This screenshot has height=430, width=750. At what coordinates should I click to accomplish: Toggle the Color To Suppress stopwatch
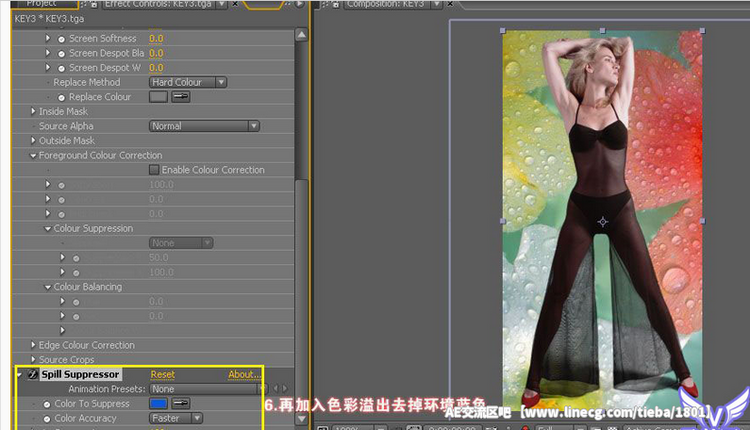[x=47, y=404]
